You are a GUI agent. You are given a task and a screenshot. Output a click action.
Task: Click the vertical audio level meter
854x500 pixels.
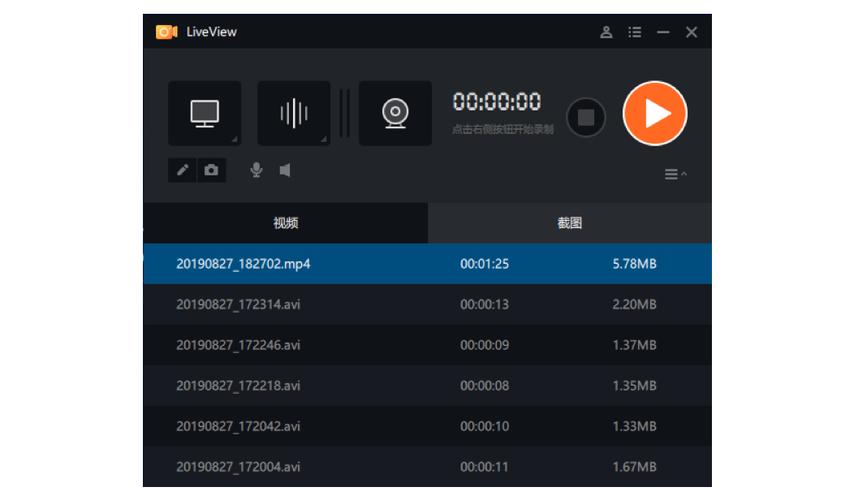pyautogui.click(x=344, y=113)
